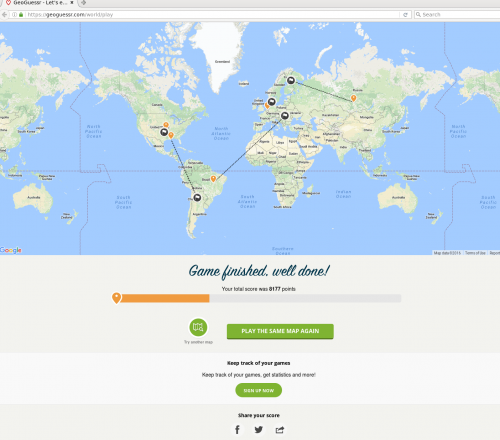Click the orange pin near United Kingdom

[x=266, y=106]
